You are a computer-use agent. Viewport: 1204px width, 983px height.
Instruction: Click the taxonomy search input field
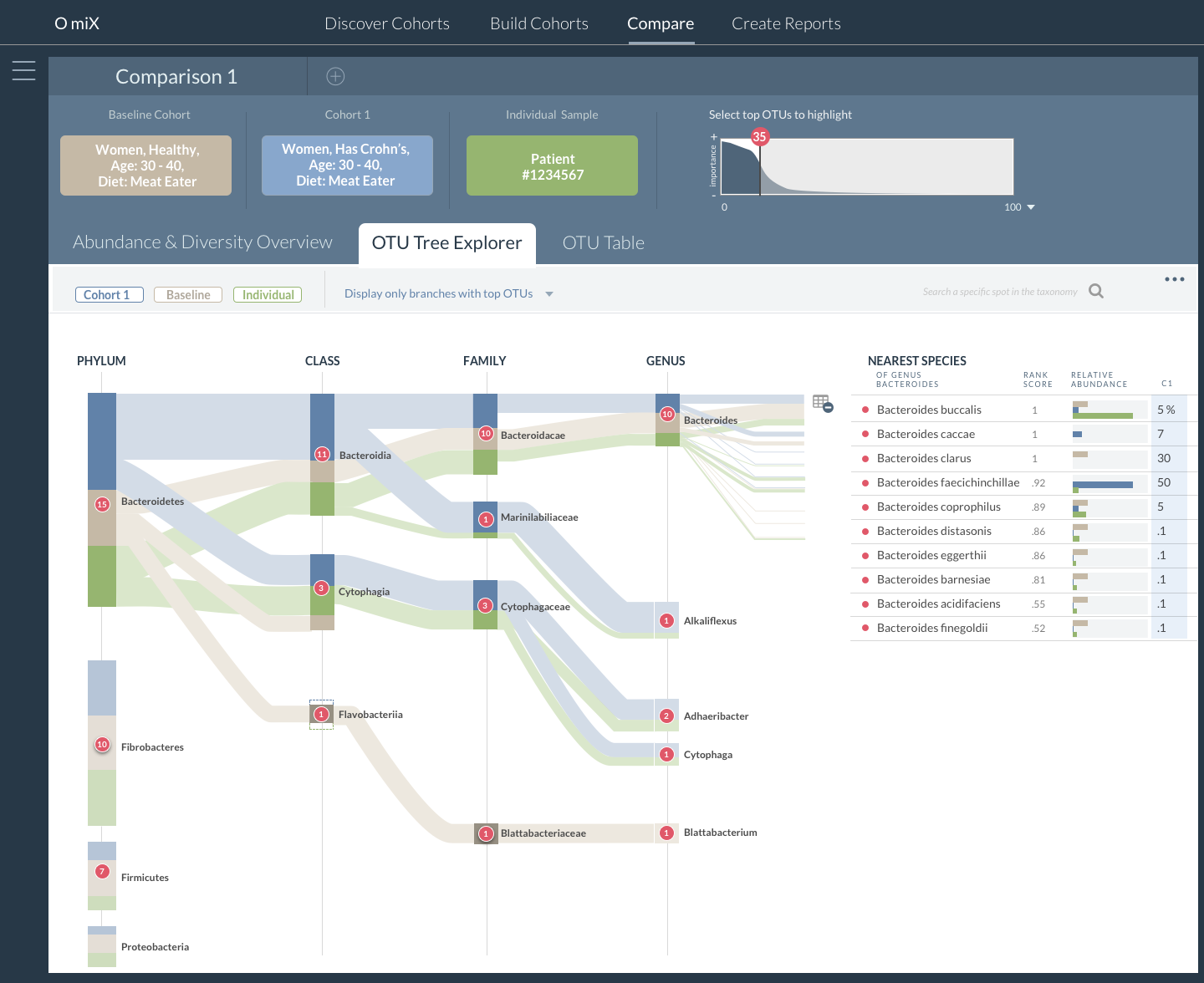point(999,292)
